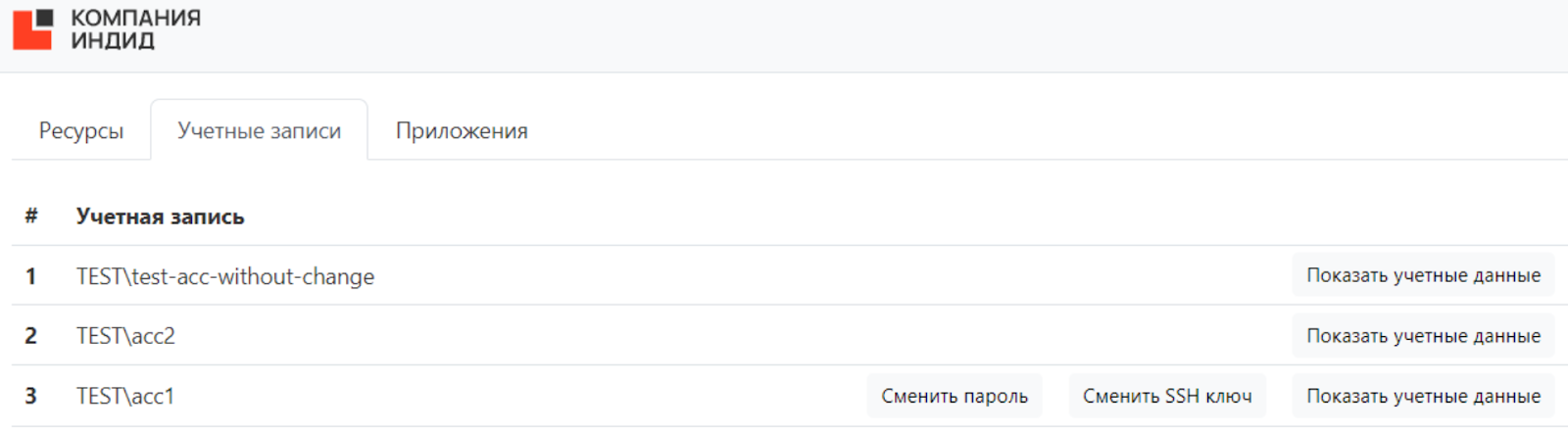Click the TEST\acc2 account name

tap(125, 336)
